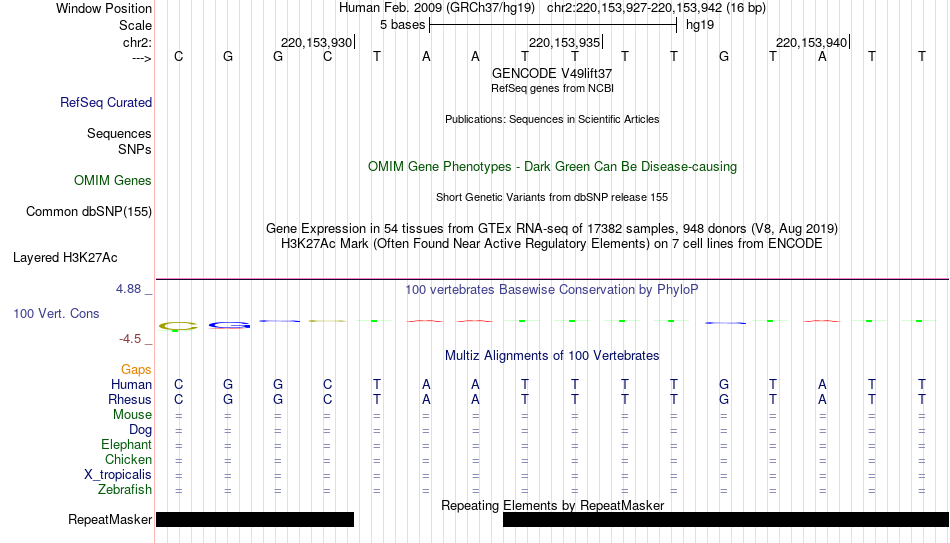Select the Chicken species row label
Viewport: 950px width, 543px height.
point(128,459)
